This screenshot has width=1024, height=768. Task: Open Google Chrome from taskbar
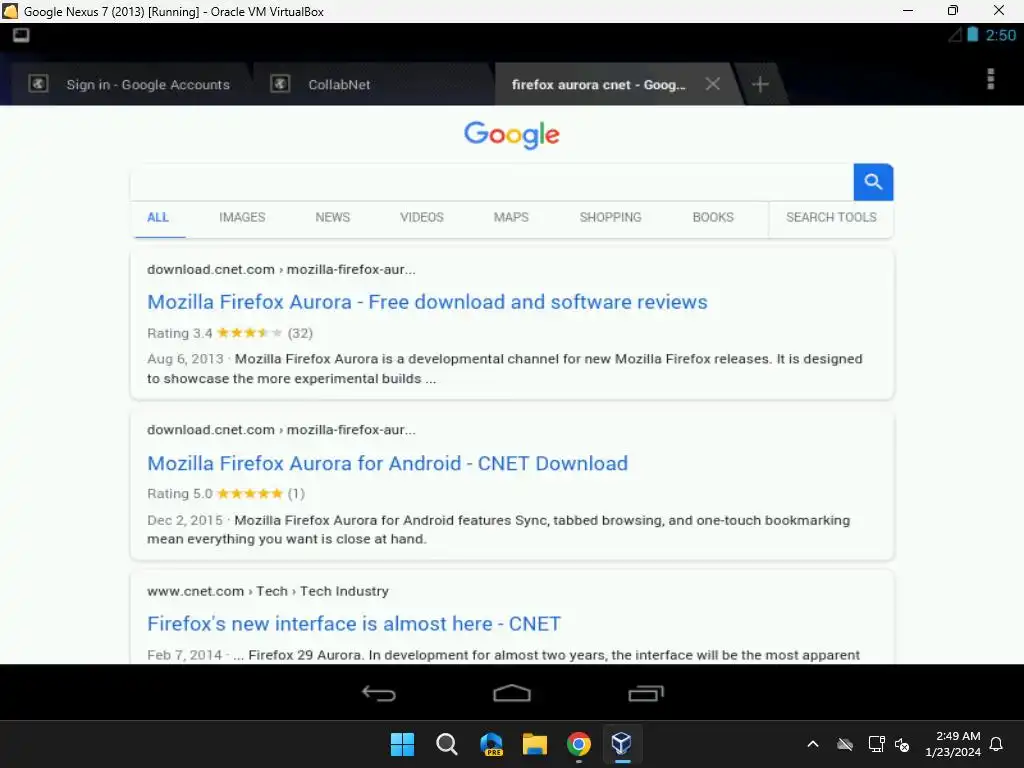point(579,744)
